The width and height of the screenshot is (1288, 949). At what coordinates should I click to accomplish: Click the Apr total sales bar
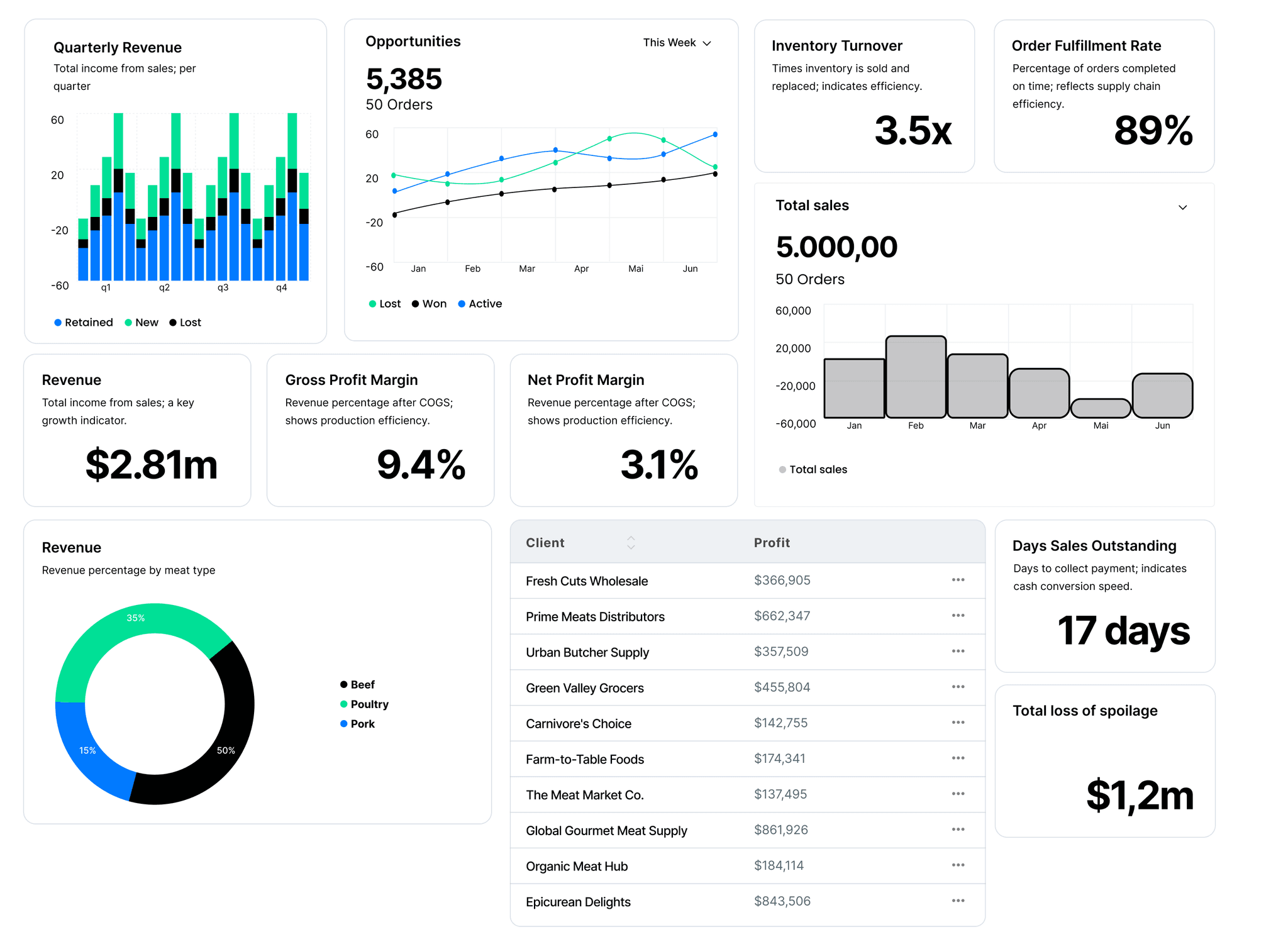[x=1039, y=393]
